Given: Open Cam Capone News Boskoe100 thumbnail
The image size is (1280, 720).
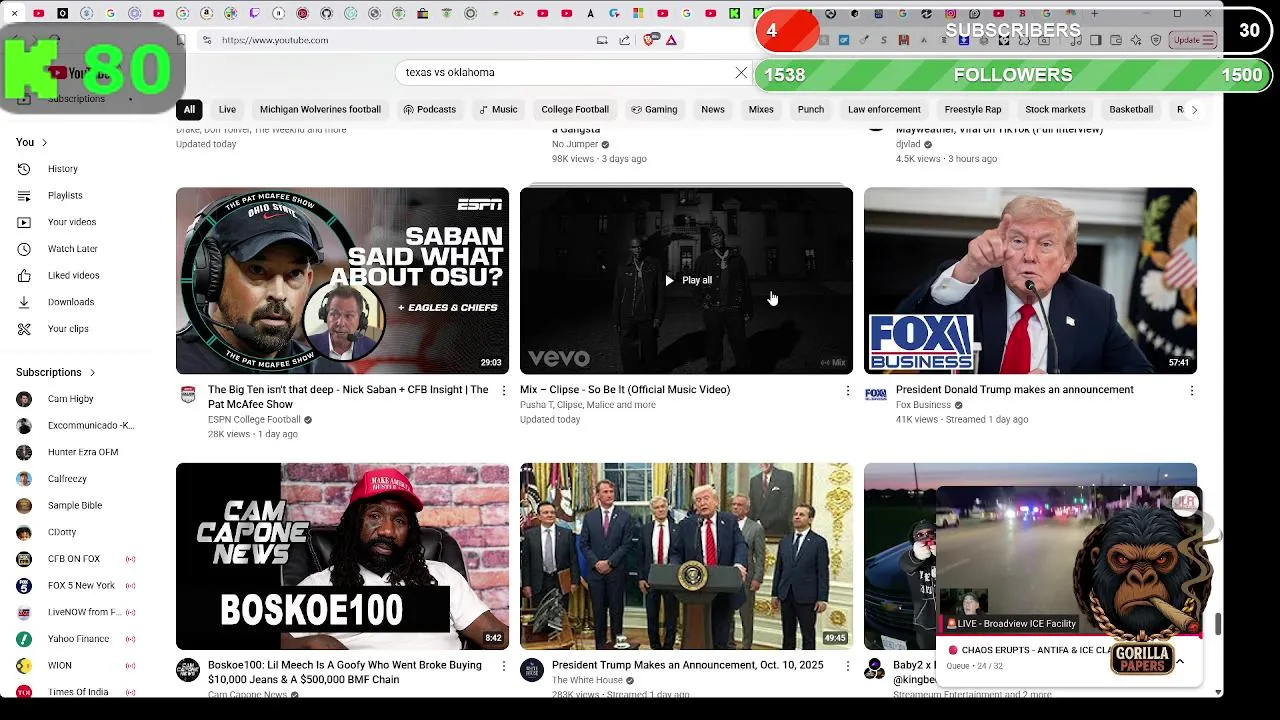Looking at the screenshot, I should click(342, 556).
